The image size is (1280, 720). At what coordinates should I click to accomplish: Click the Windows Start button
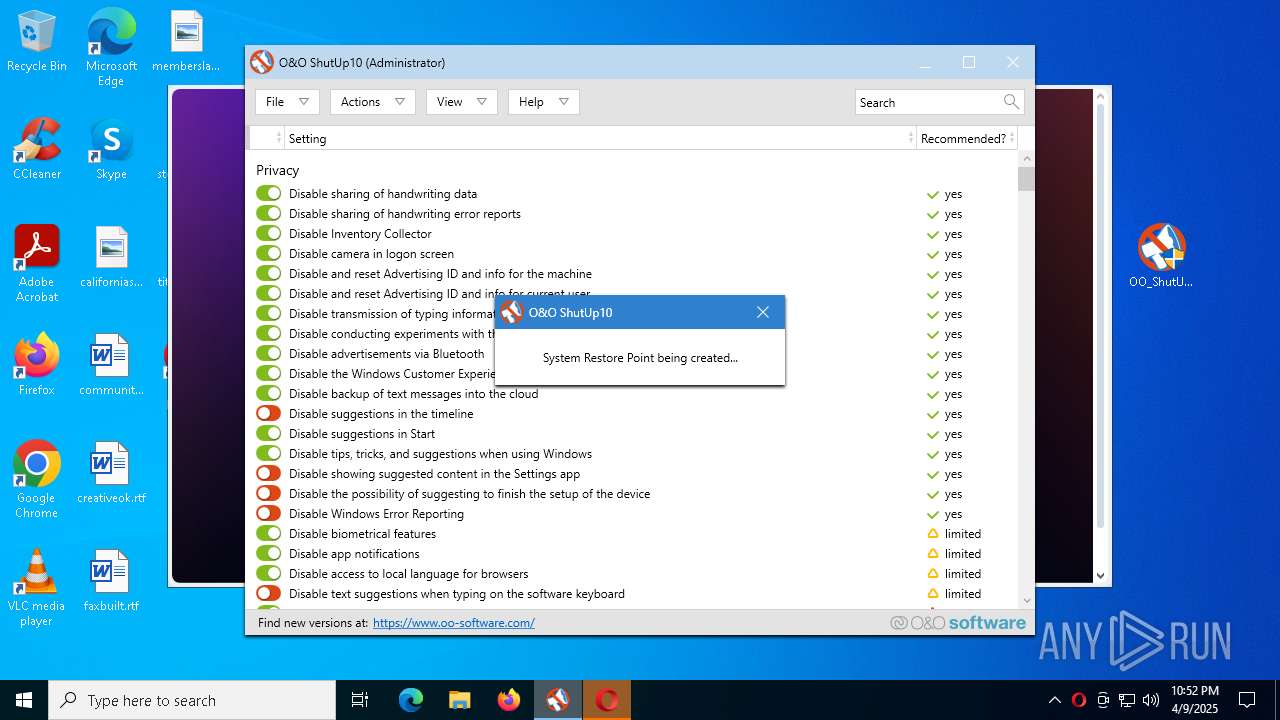point(24,700)
